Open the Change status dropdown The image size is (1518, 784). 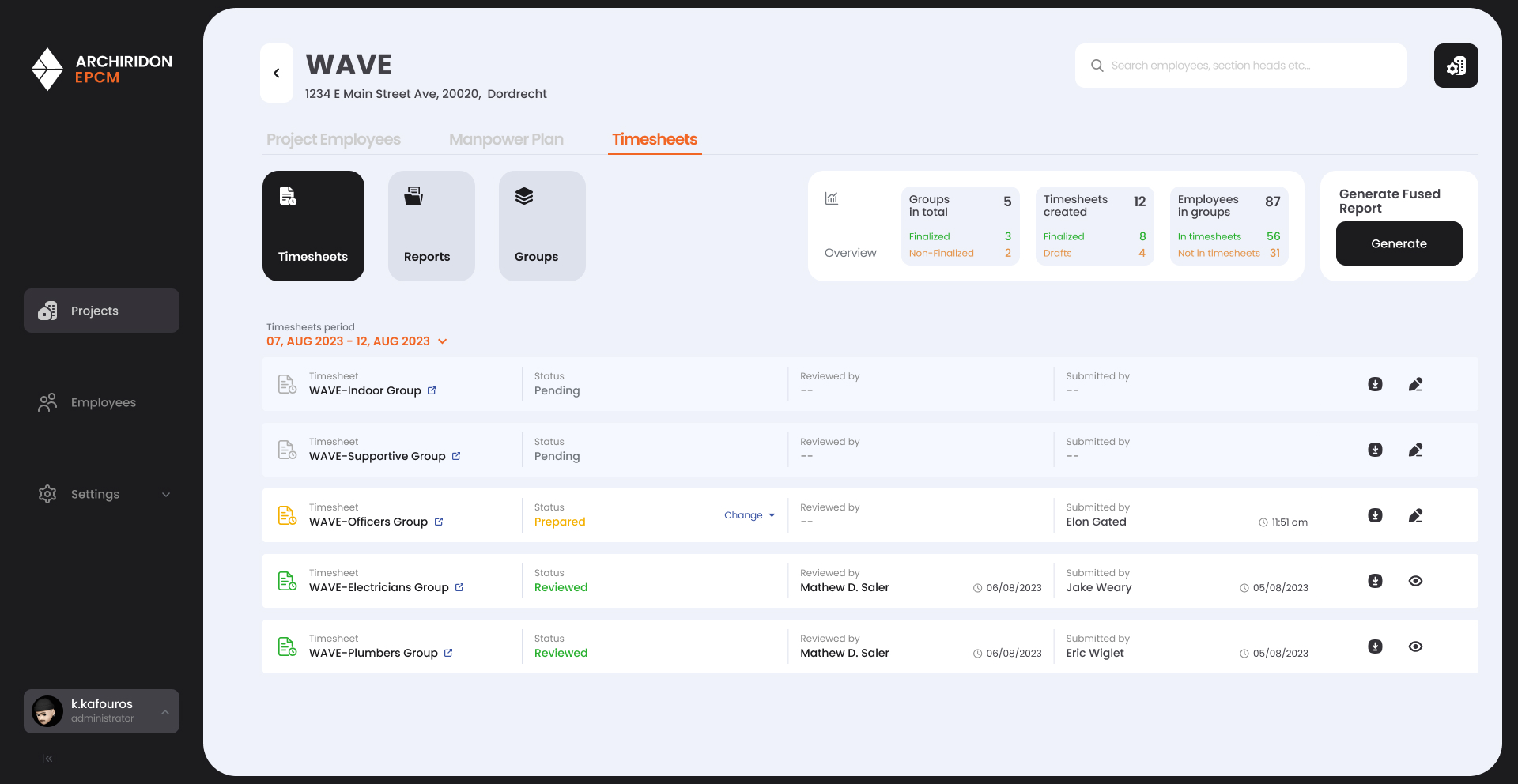750,515
